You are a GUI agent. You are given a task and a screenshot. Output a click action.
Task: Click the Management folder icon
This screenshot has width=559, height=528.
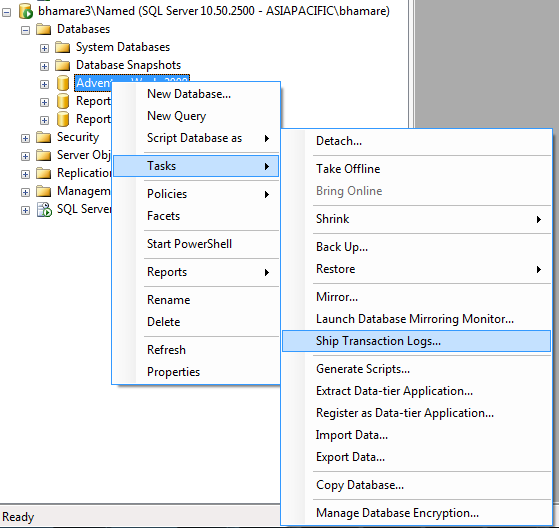(44, 191)
